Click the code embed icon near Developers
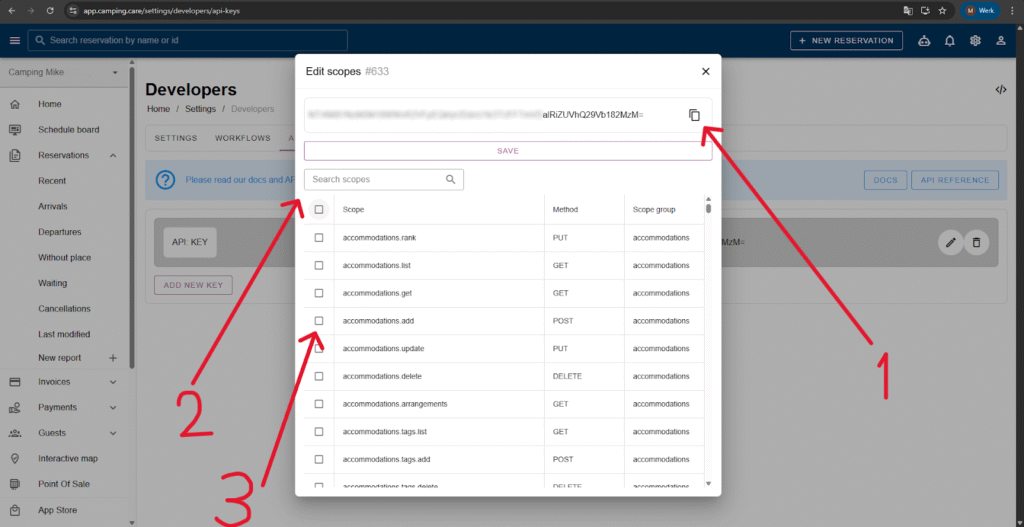This screenshot has width=1024, height=527. tap(1000, 90)
